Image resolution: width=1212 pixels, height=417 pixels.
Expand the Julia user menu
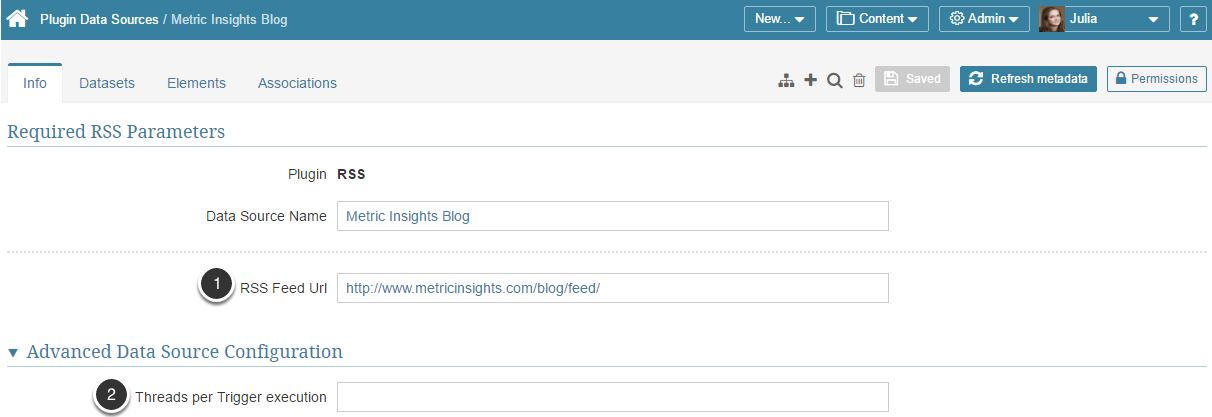(x=1104, y=19)
